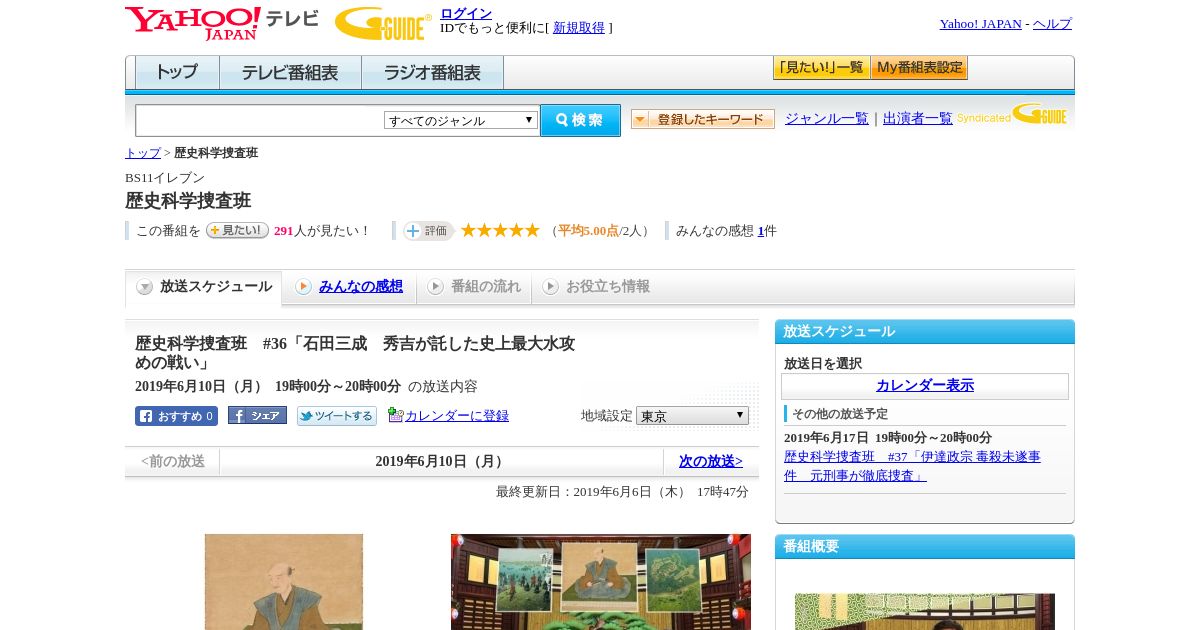The height and width of the screenshot is (630, 1200).
Task: Click the 新規取得 link
Action: point(579,28)
